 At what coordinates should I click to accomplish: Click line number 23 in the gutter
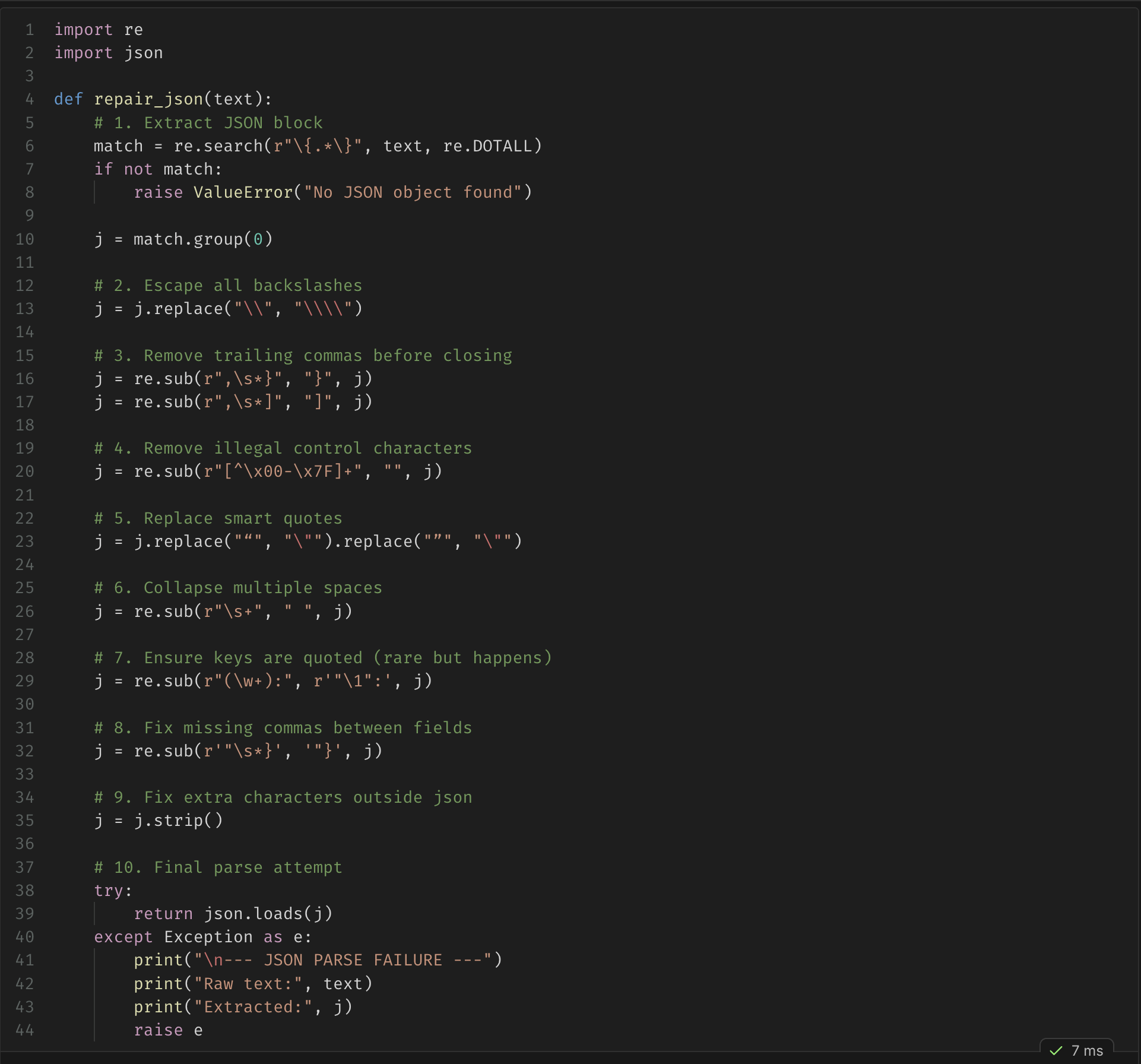[x=25, y=541]
